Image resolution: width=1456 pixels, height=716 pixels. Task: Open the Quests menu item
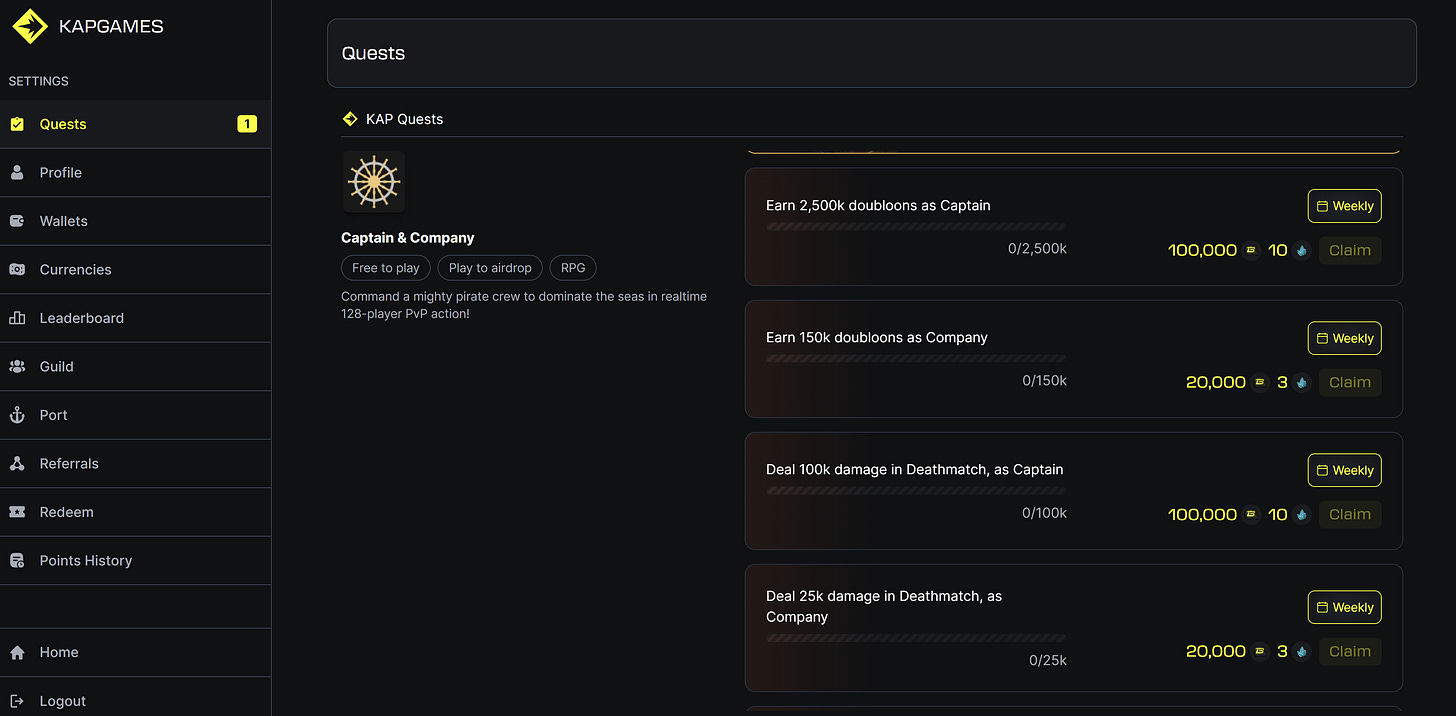coord(135,124)
